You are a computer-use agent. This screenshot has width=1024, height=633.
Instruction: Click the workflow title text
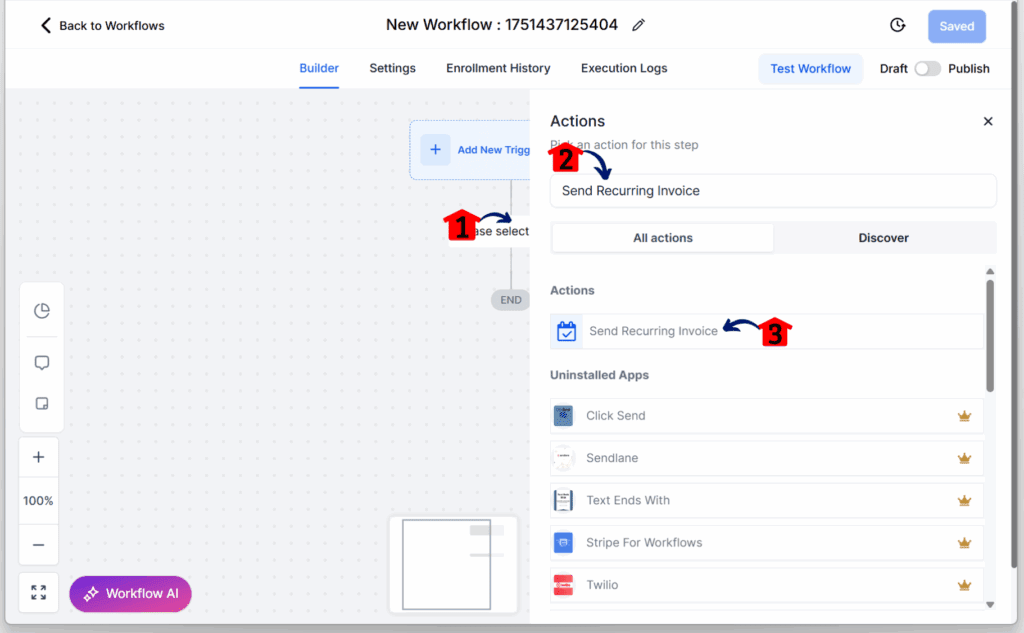pos(502,25)
